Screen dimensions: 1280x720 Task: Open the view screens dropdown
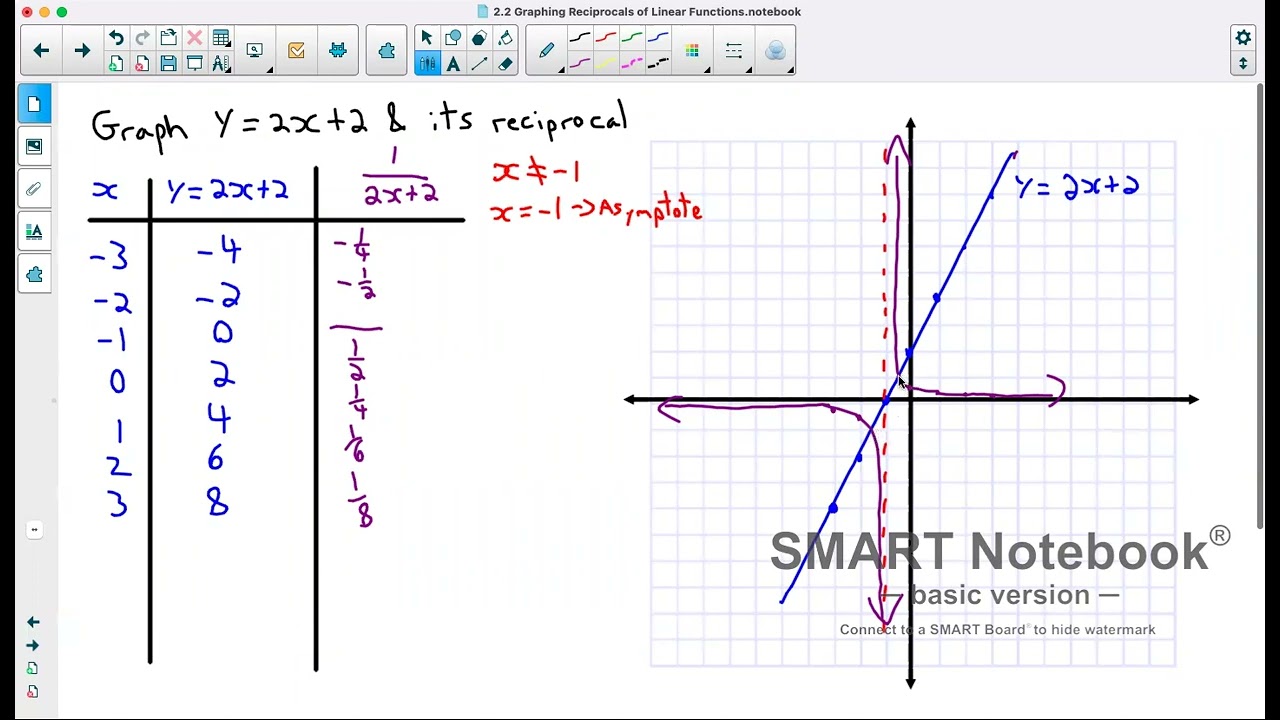[254, 50]
